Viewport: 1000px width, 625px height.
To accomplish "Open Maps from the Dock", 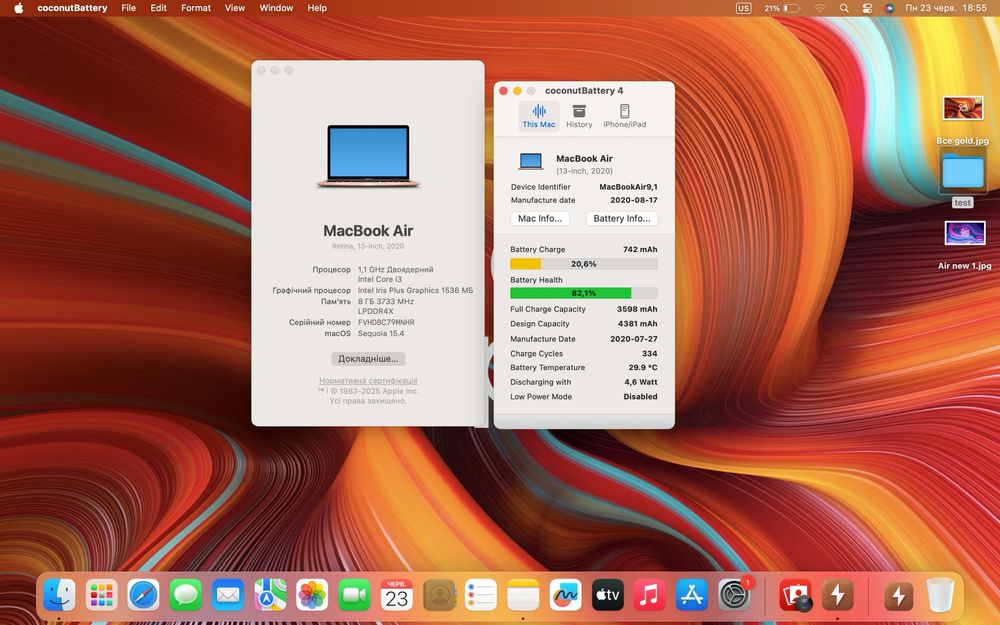I will pyautogui.click(x=270, y=595).
